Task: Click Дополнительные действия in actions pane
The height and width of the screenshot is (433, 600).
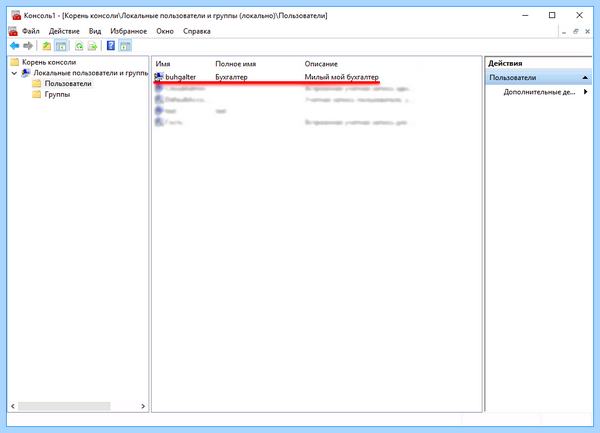Action: (539, 92)
